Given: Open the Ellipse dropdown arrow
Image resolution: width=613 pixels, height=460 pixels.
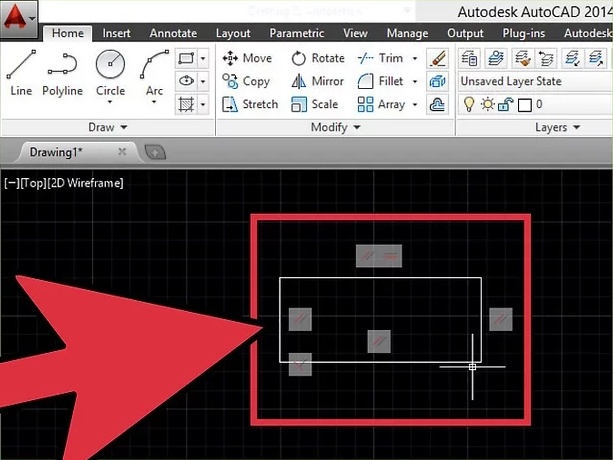Looking at the screenshot, I should (x=203, y=81).
